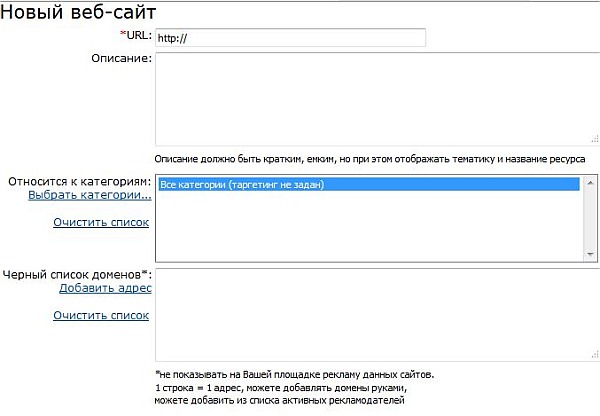This screenshot has height=416, width=600.
Task: Click the URL input field
Action: (290, 38)
